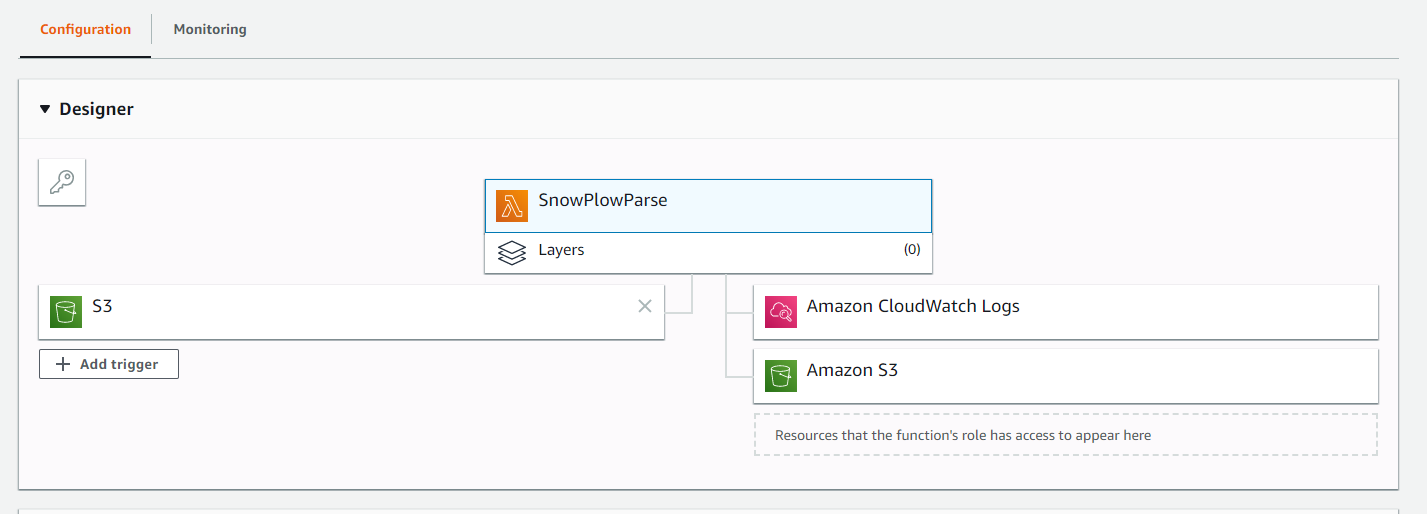The image size is (1427, 514).
Task: Click the key permissions icon button
Action: coord(62,182)
